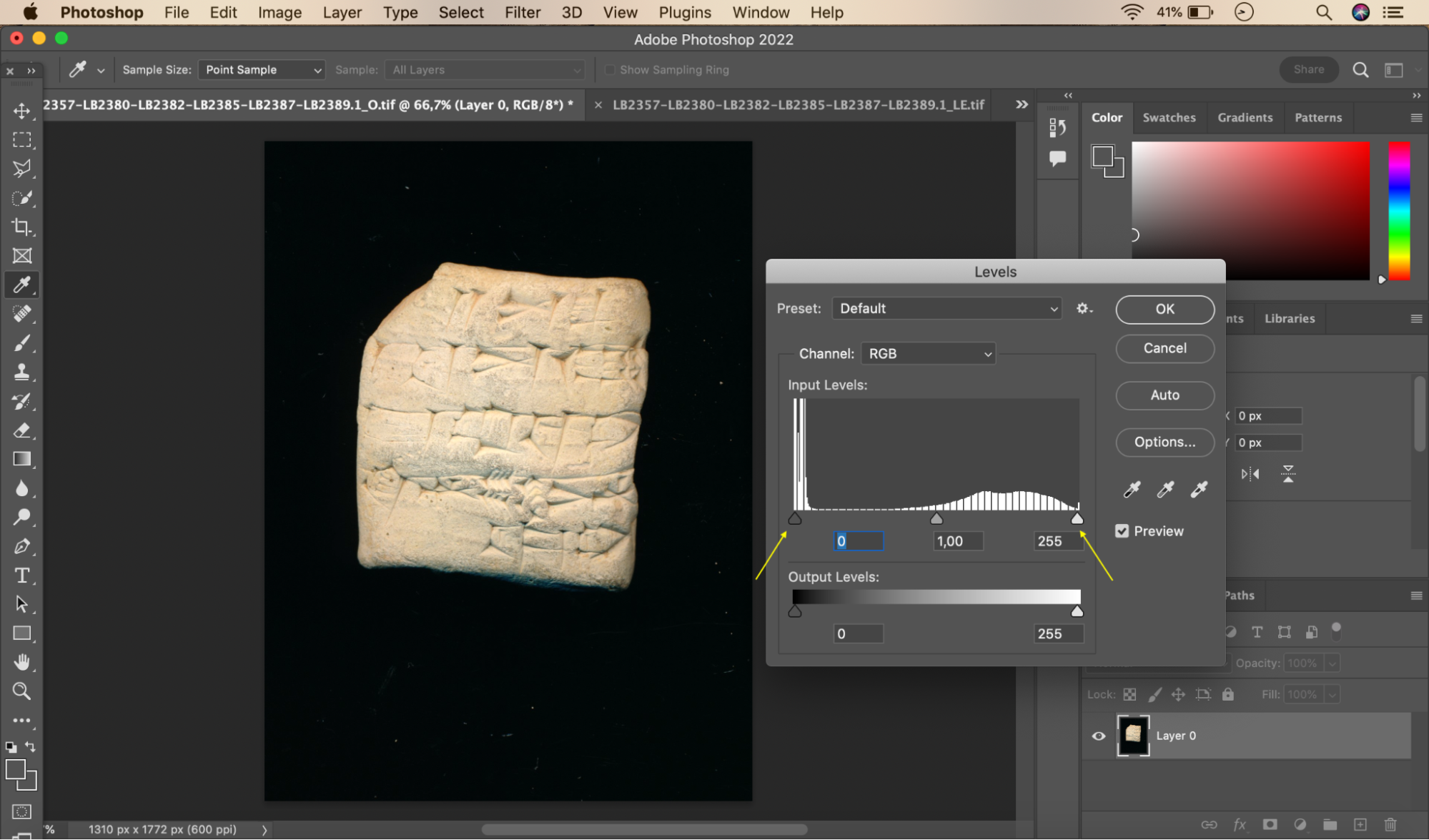This screenshot has height=840, width=1429.
Task: Open the Opacity dropdown arrow
Action: (x=1332, y=663)
